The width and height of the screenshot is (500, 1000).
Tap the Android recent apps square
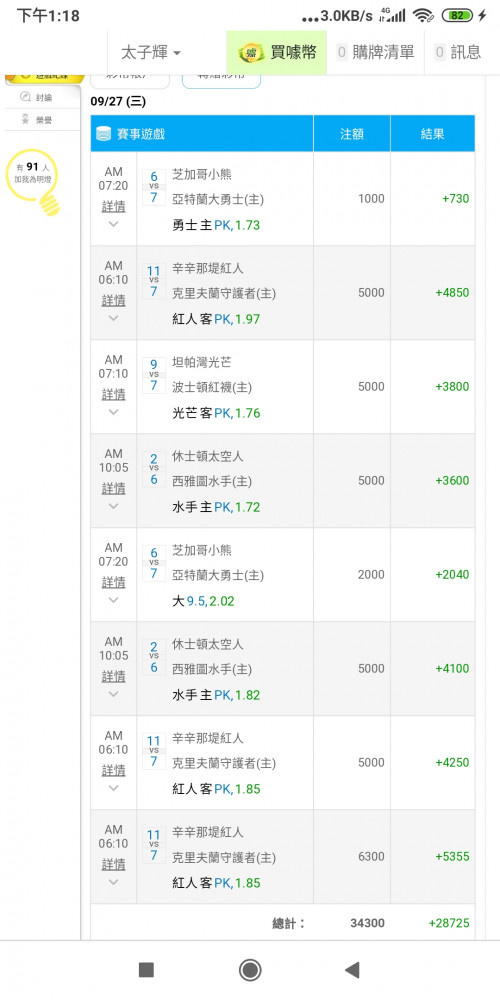click(146, 970)
